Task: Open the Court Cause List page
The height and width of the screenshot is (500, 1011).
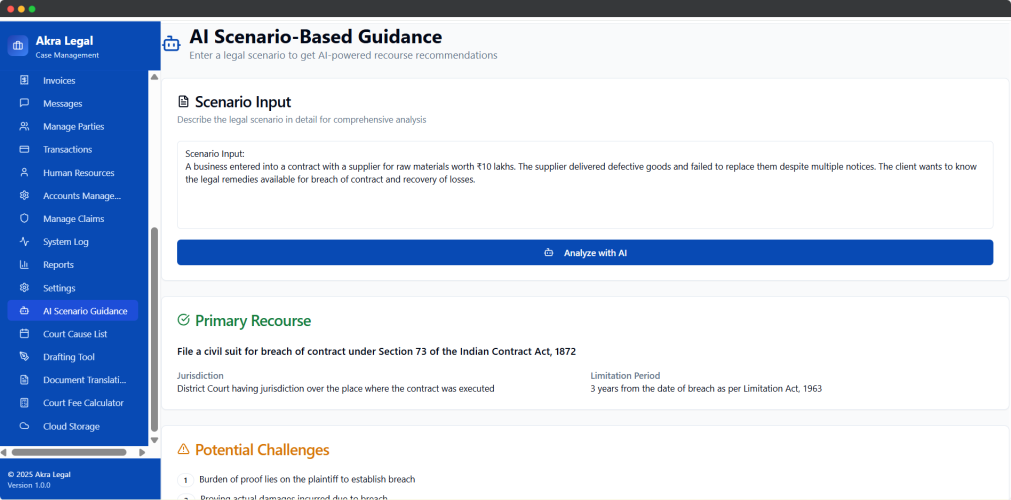Action: click(74, 334)
